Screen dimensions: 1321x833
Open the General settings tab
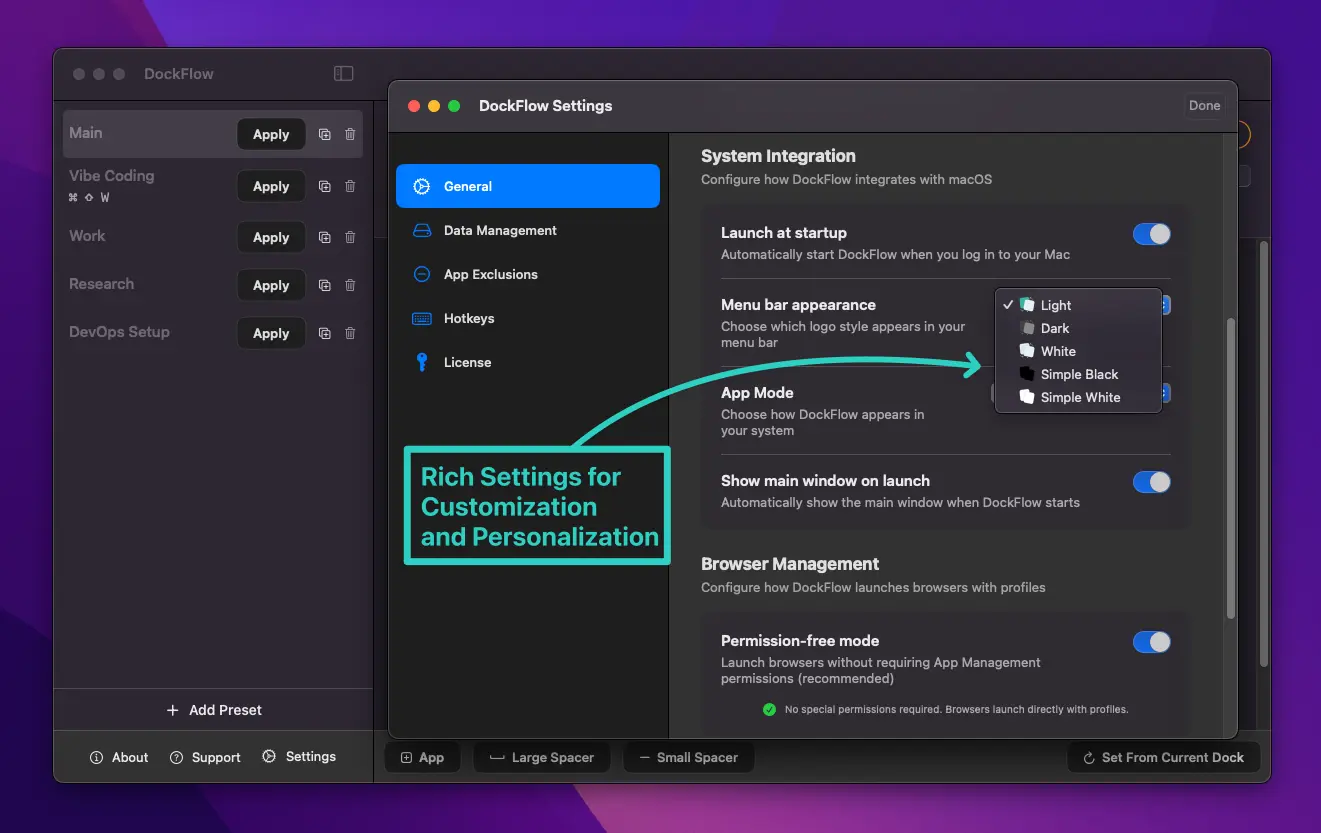[x=528, y=186]
